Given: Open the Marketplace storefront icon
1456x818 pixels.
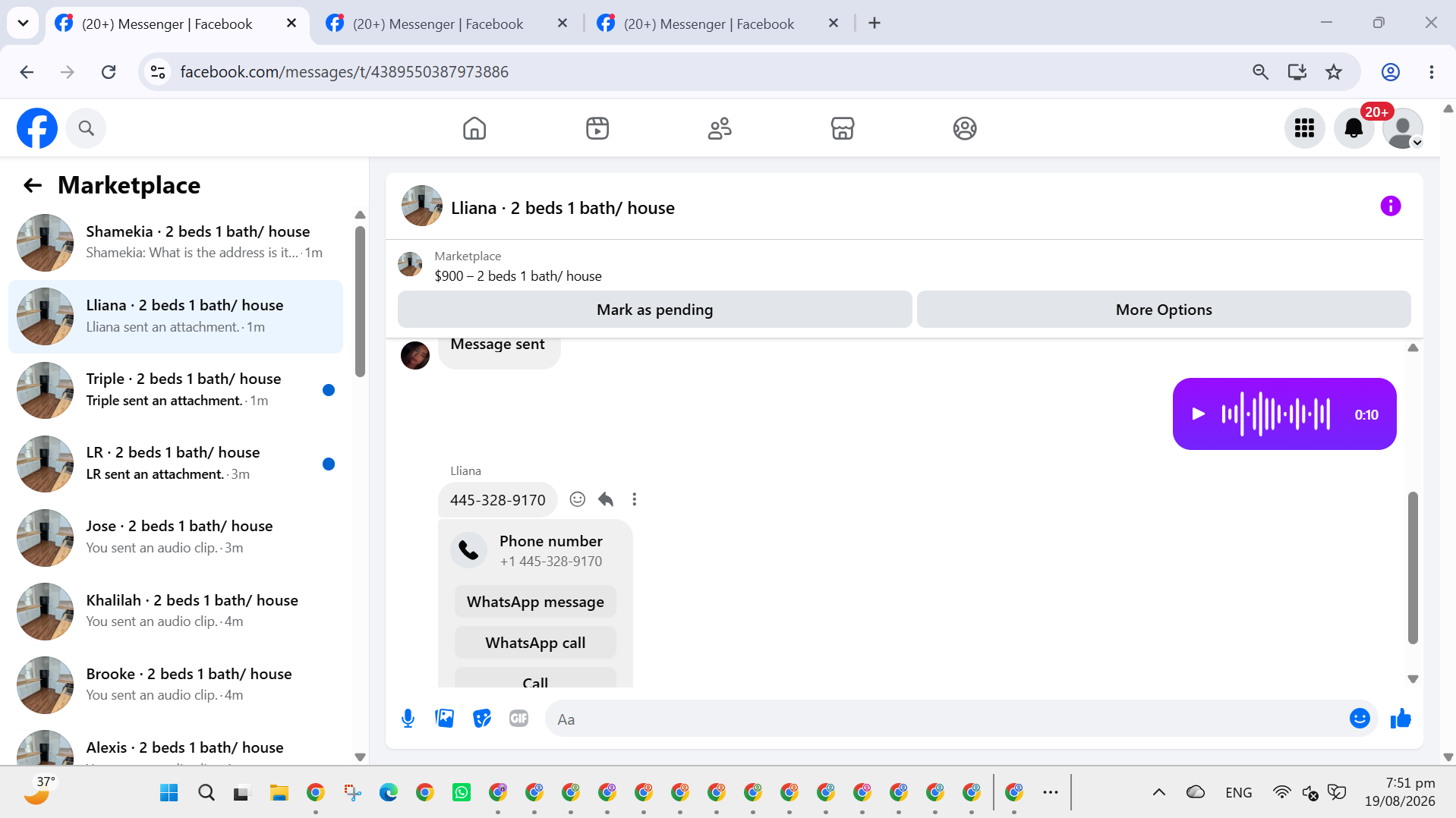Looking at the screenshot, I should 843,128.
